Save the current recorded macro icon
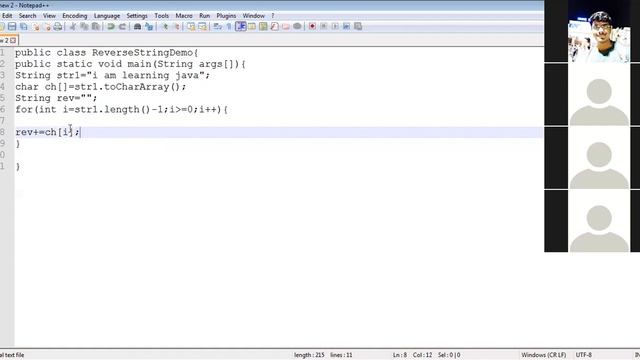The image size is (640, 360). point(358,27)
